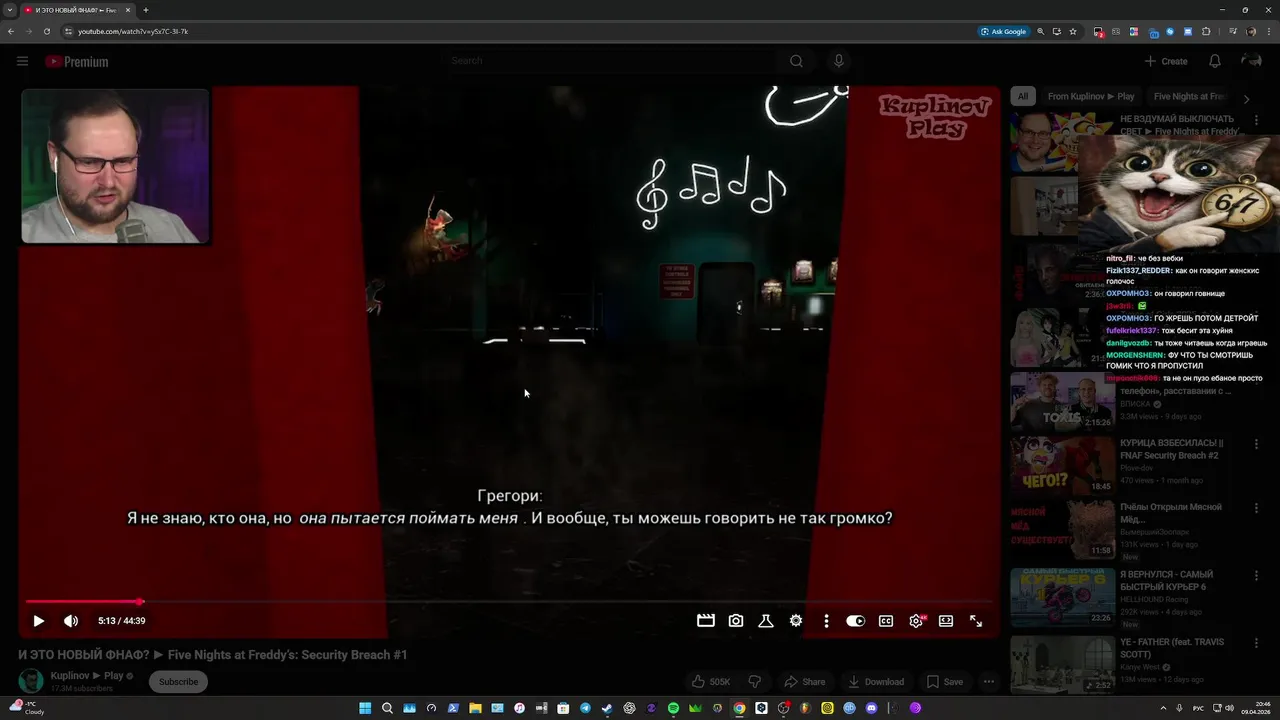Open the vertical three-dots player menu

[826, 621]
